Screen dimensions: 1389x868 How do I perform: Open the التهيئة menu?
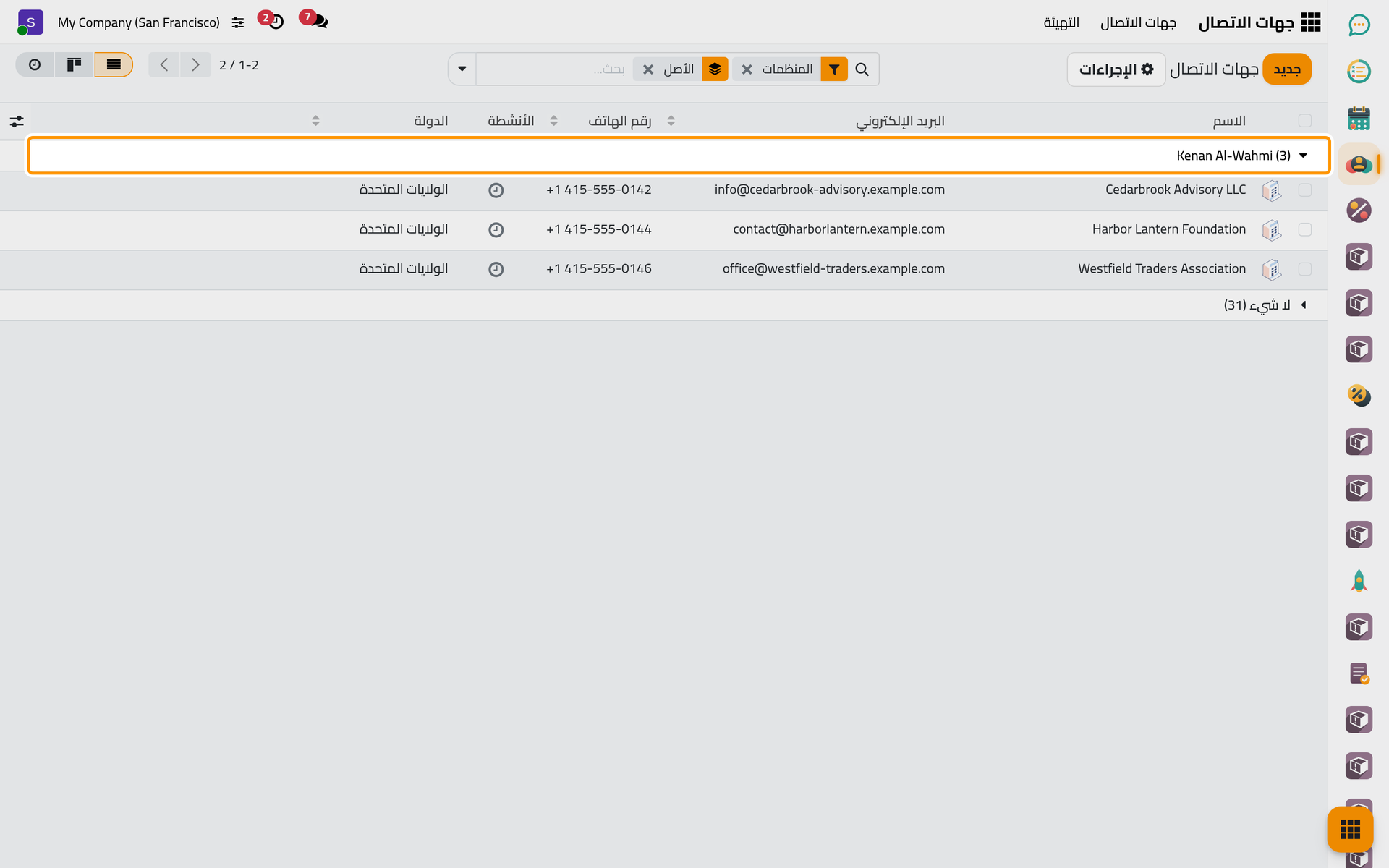point(1061,22)
